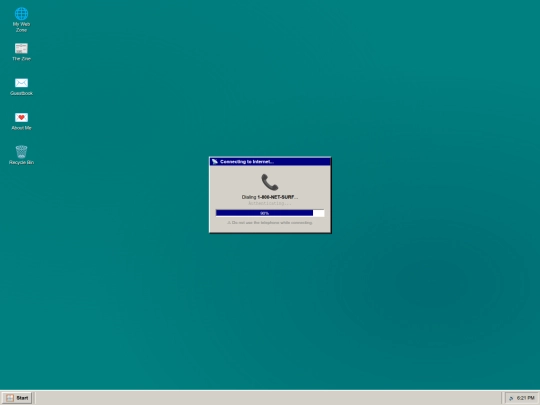540x405 pixels.
Task: Click the 6:21 PM taskbar clock
Action: tap(526, 398)
